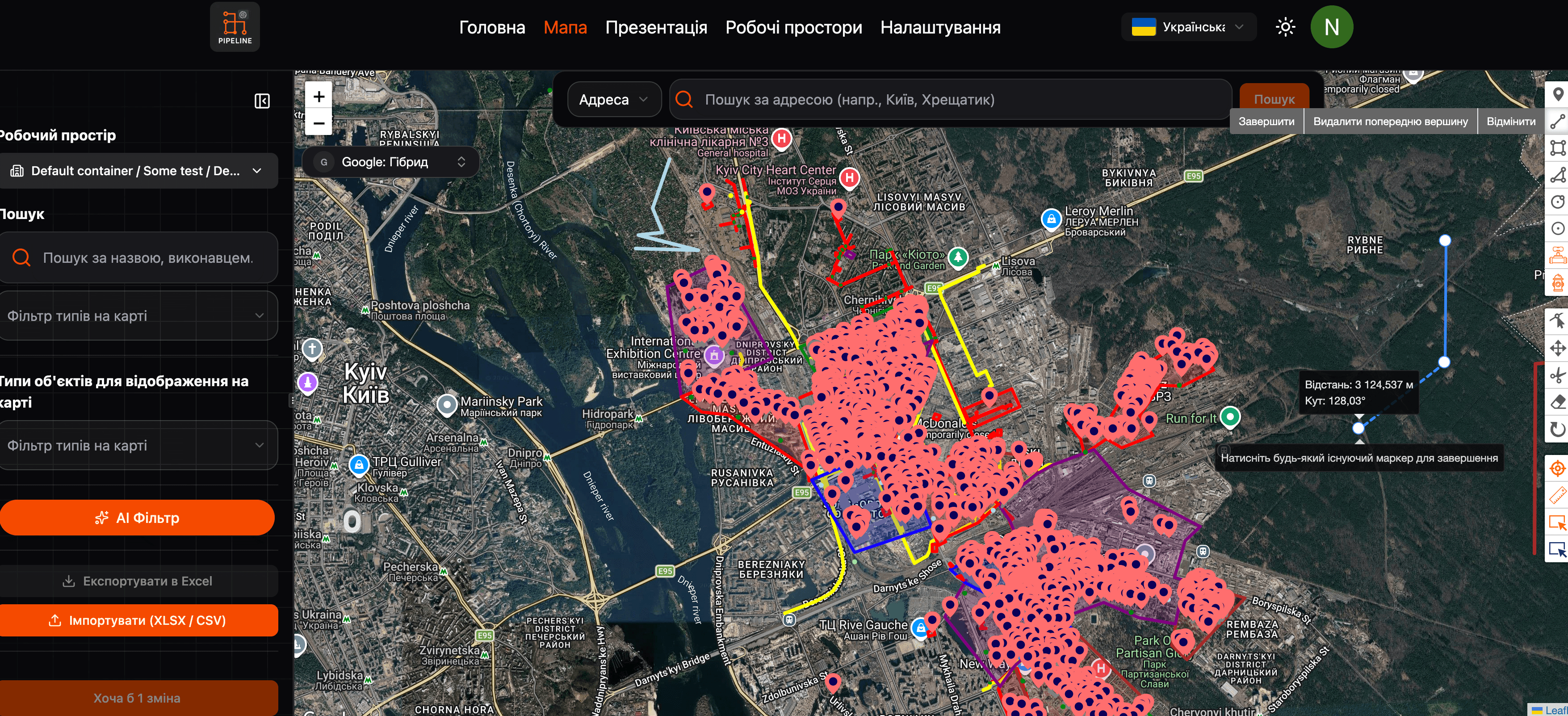
Task: Collapse the left sidebar panel
Action: tap(262, 101)
